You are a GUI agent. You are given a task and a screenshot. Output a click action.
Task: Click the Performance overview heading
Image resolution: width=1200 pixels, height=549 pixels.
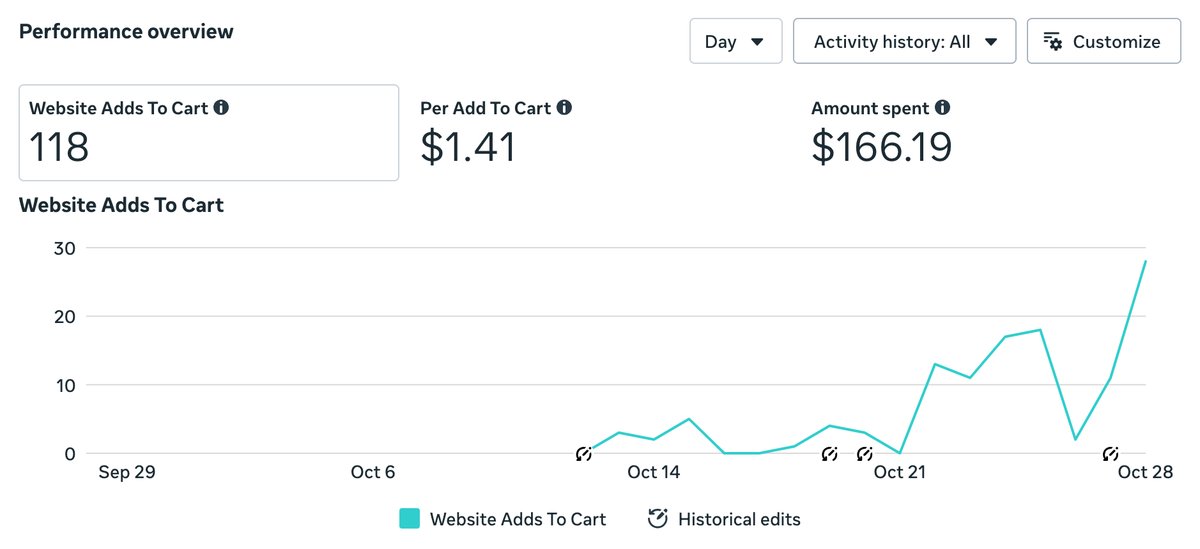(x=127, y=31)
